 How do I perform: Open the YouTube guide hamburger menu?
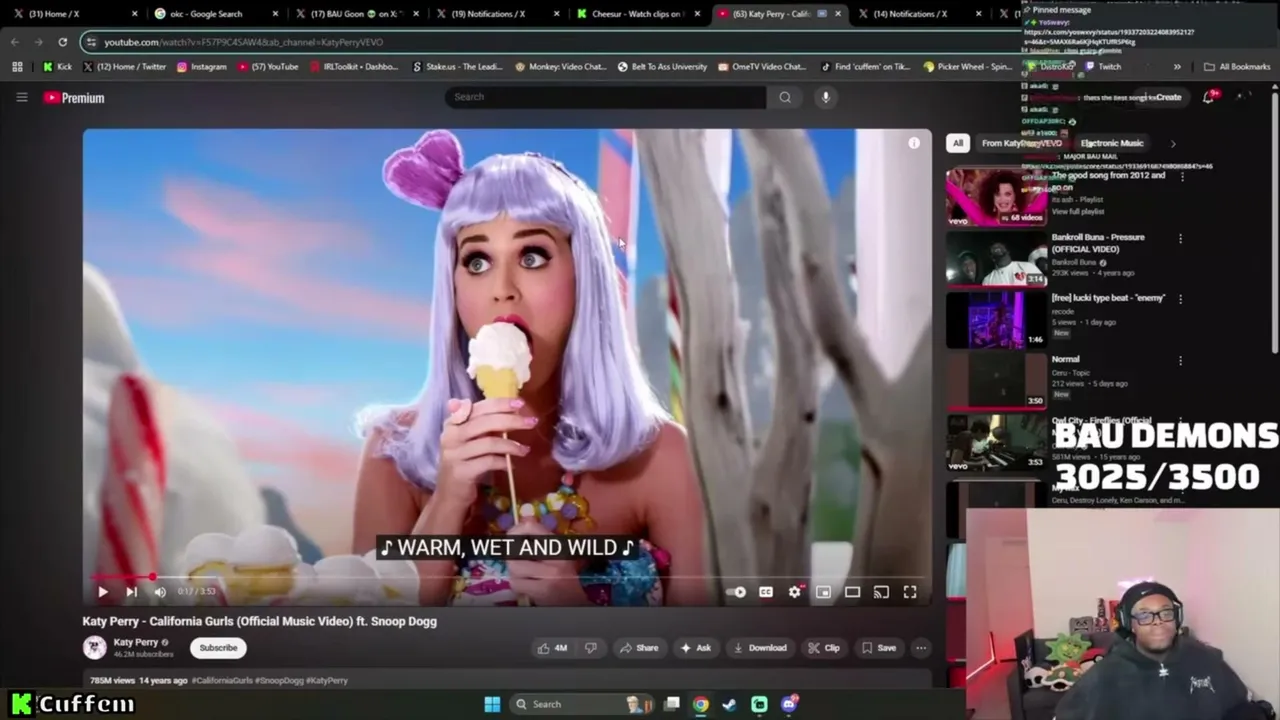click(21, 97)
